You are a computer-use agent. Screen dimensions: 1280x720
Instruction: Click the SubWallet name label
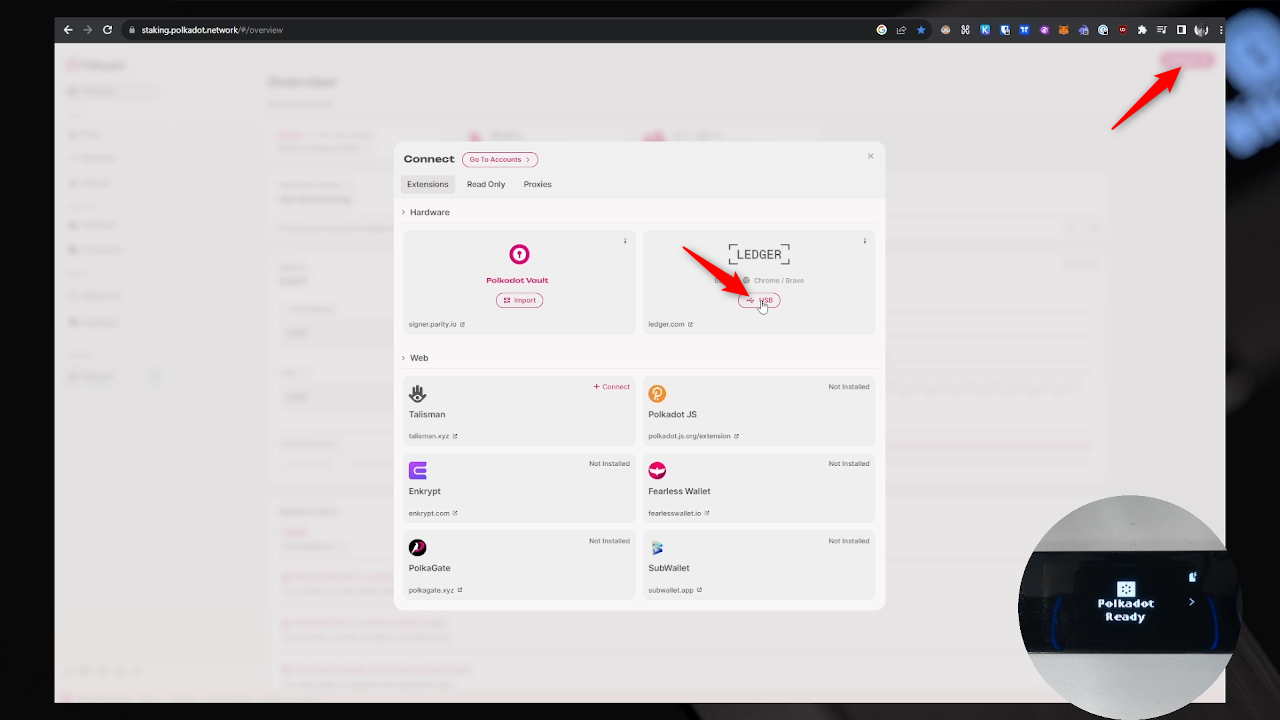669,568
